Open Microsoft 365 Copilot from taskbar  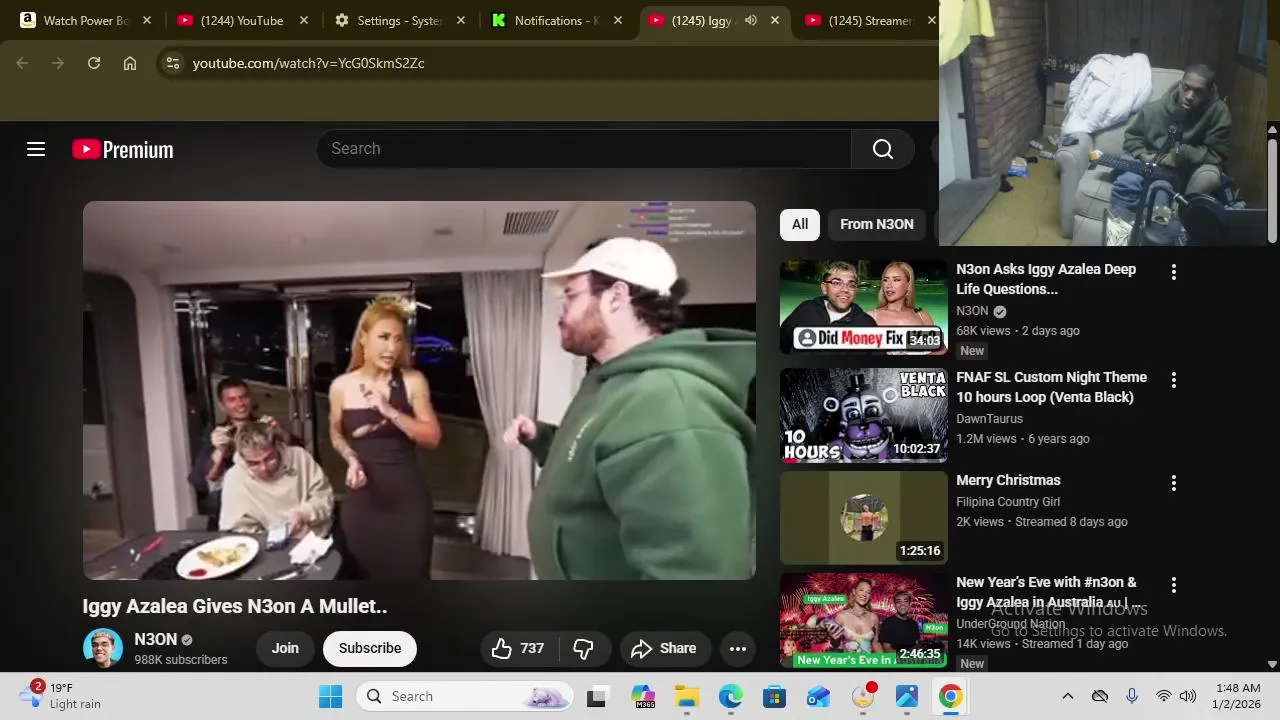pos(642,696)
